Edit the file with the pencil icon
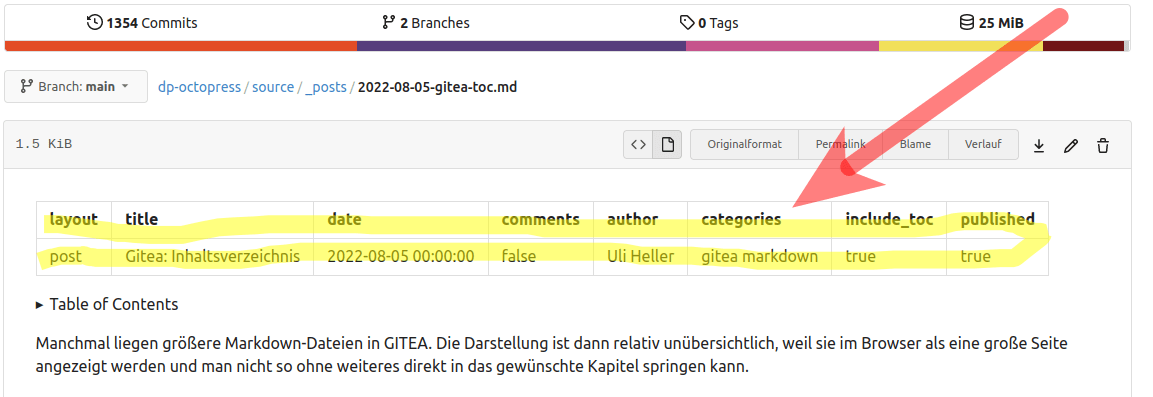 pyautogui.click(x=1071, y=146)
